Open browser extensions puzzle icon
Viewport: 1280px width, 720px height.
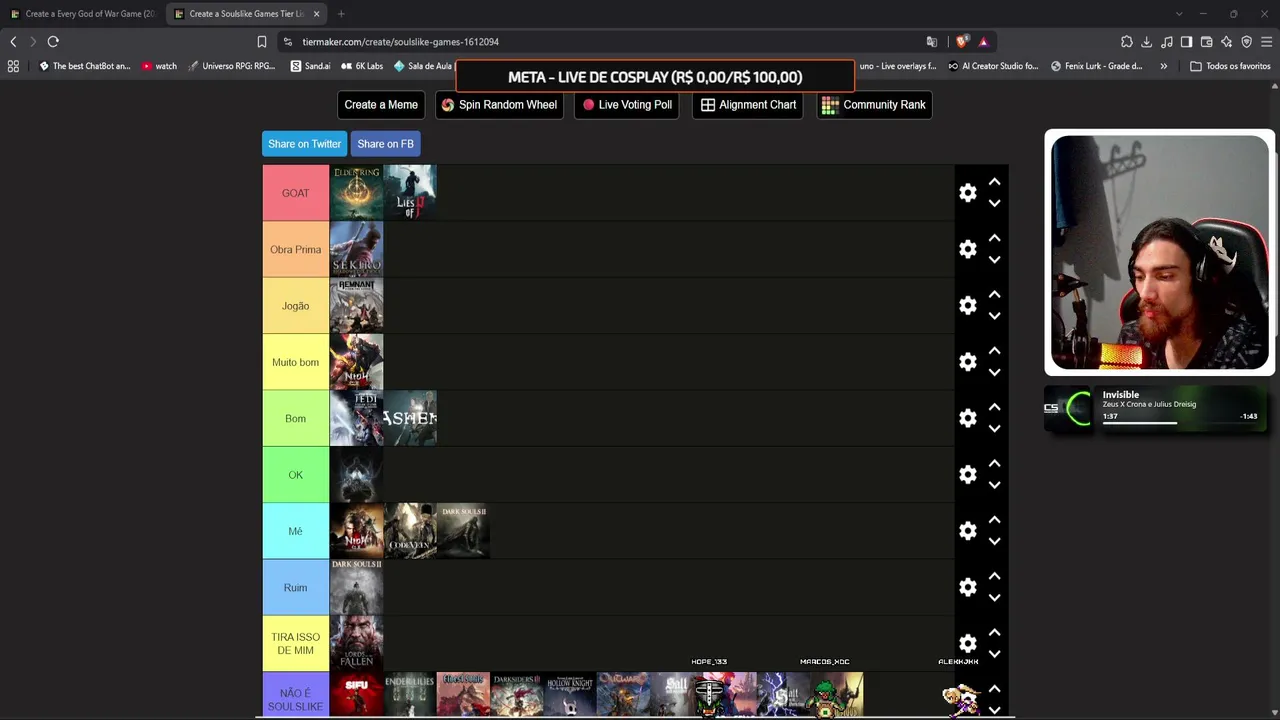pos(1127,42)
